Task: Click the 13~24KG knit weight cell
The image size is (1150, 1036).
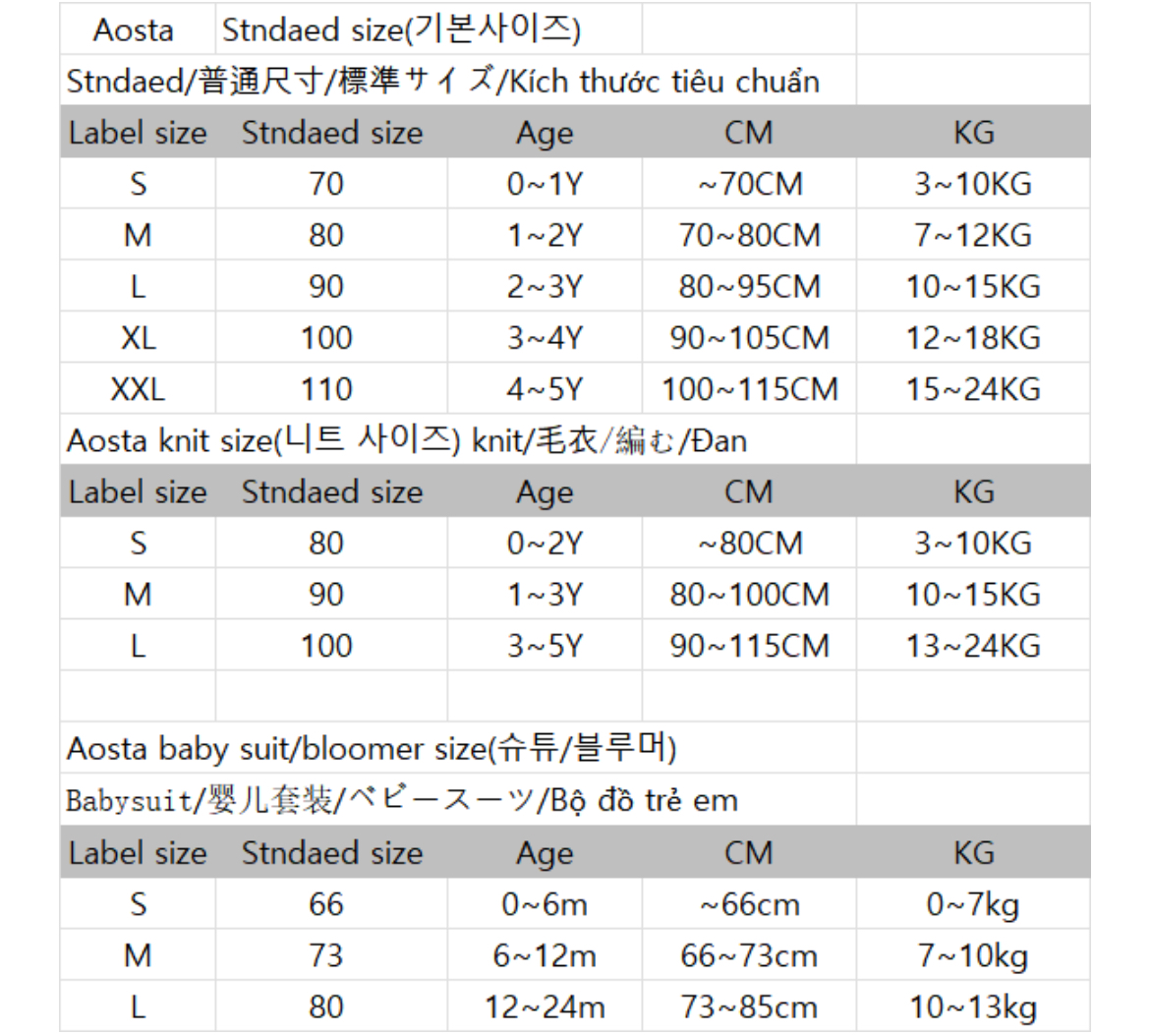Action: [973, 646]
